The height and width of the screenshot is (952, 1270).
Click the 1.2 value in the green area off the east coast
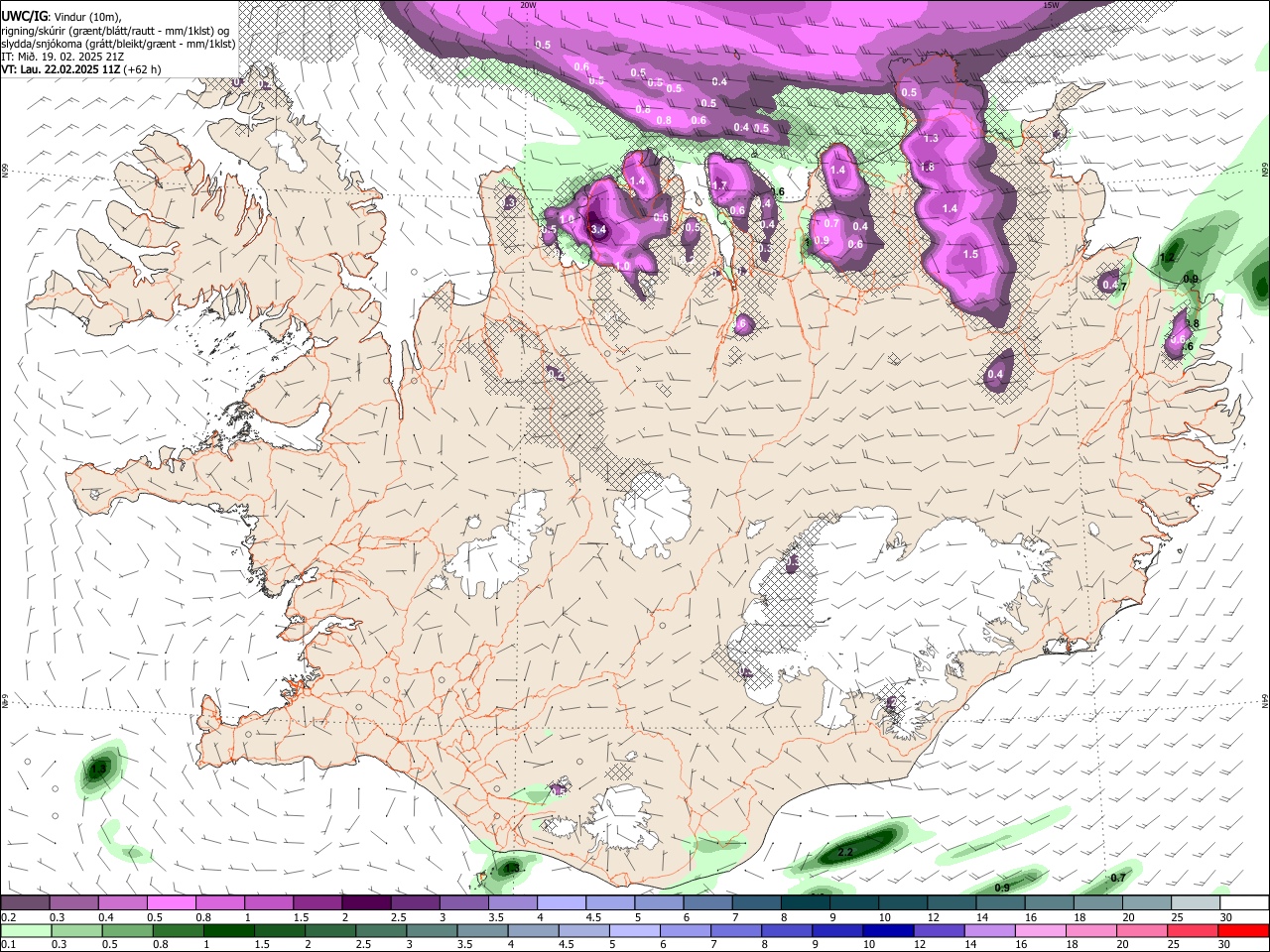point(1167,258)
